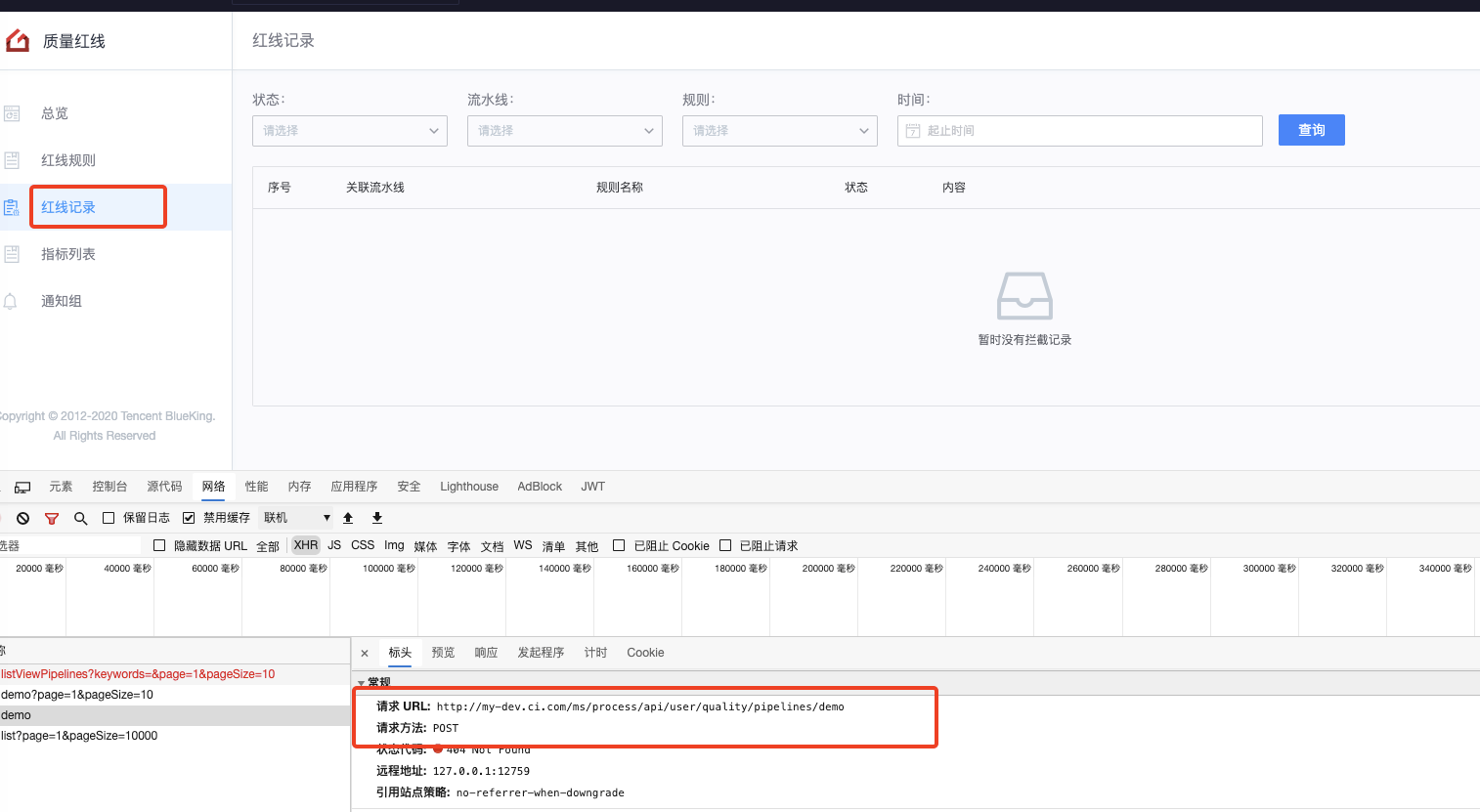Image resolution: width=1480 pixels, height=812 pixels.
Task: Close the request details panel
Action: click(365, 653)
